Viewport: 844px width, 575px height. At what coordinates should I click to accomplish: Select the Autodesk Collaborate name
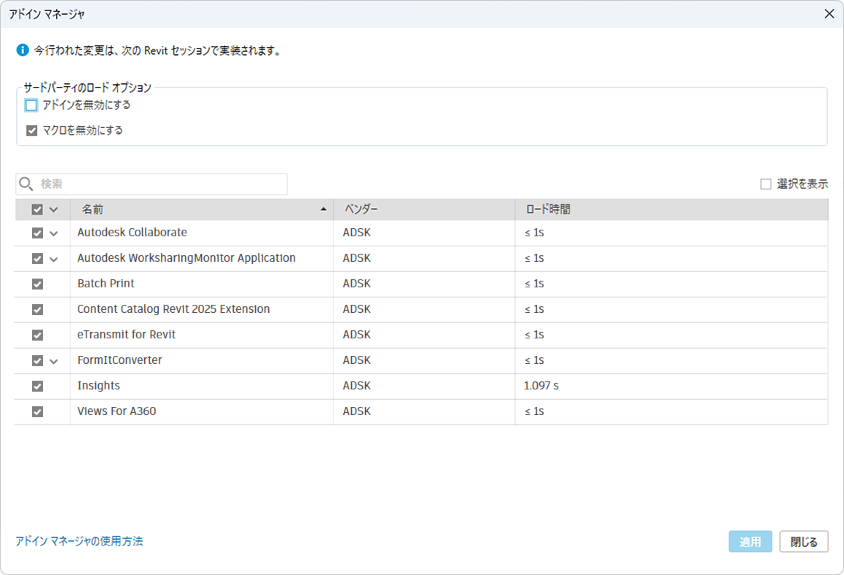pyautogui.click(x=132, y=232)
